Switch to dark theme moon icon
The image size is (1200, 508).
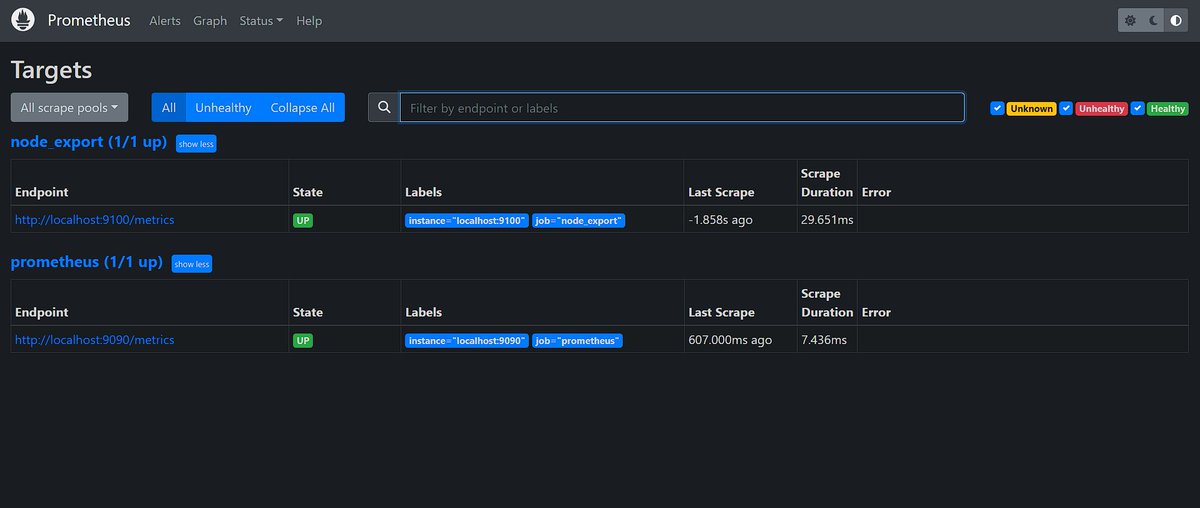(1153, 20)
